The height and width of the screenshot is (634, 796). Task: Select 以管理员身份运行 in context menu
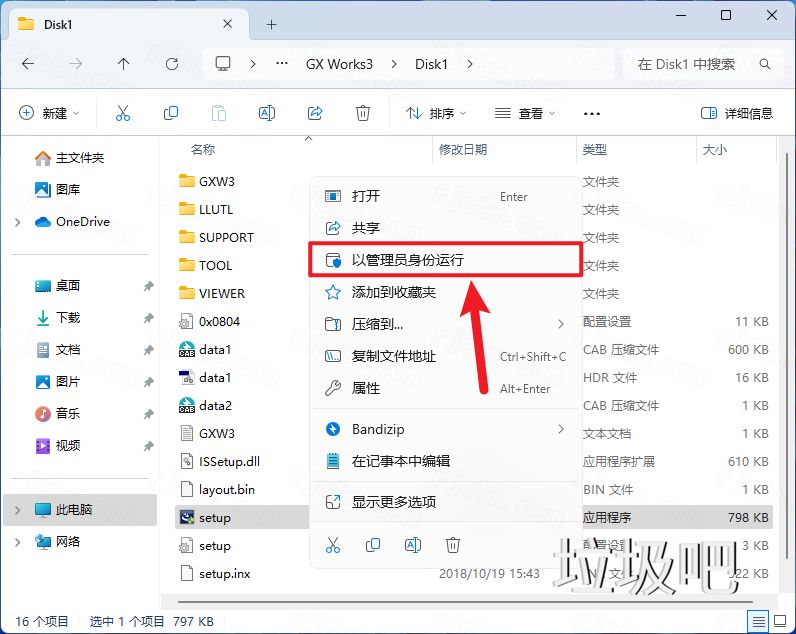tap(447, 260)
